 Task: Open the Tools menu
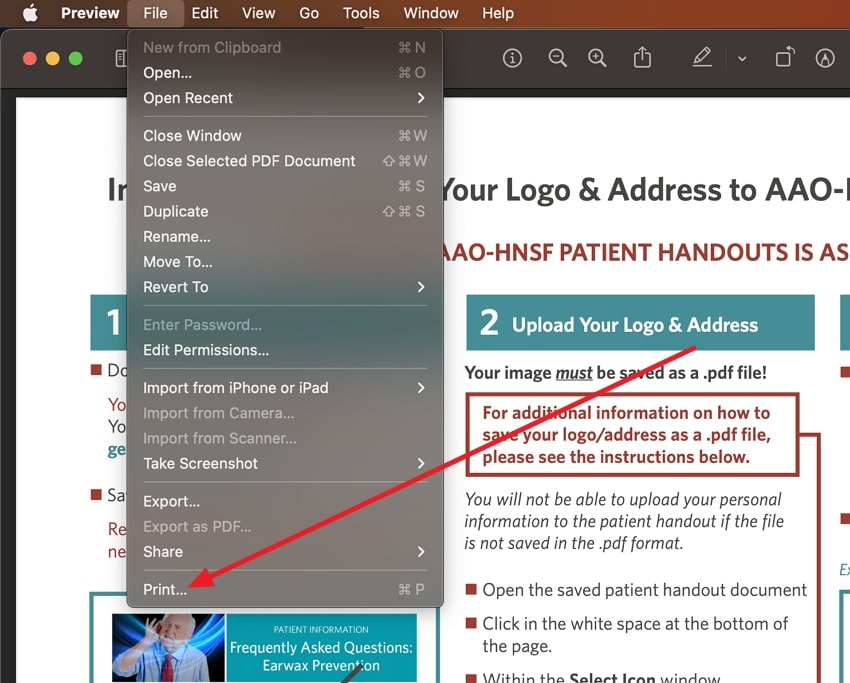click(360, 13)
